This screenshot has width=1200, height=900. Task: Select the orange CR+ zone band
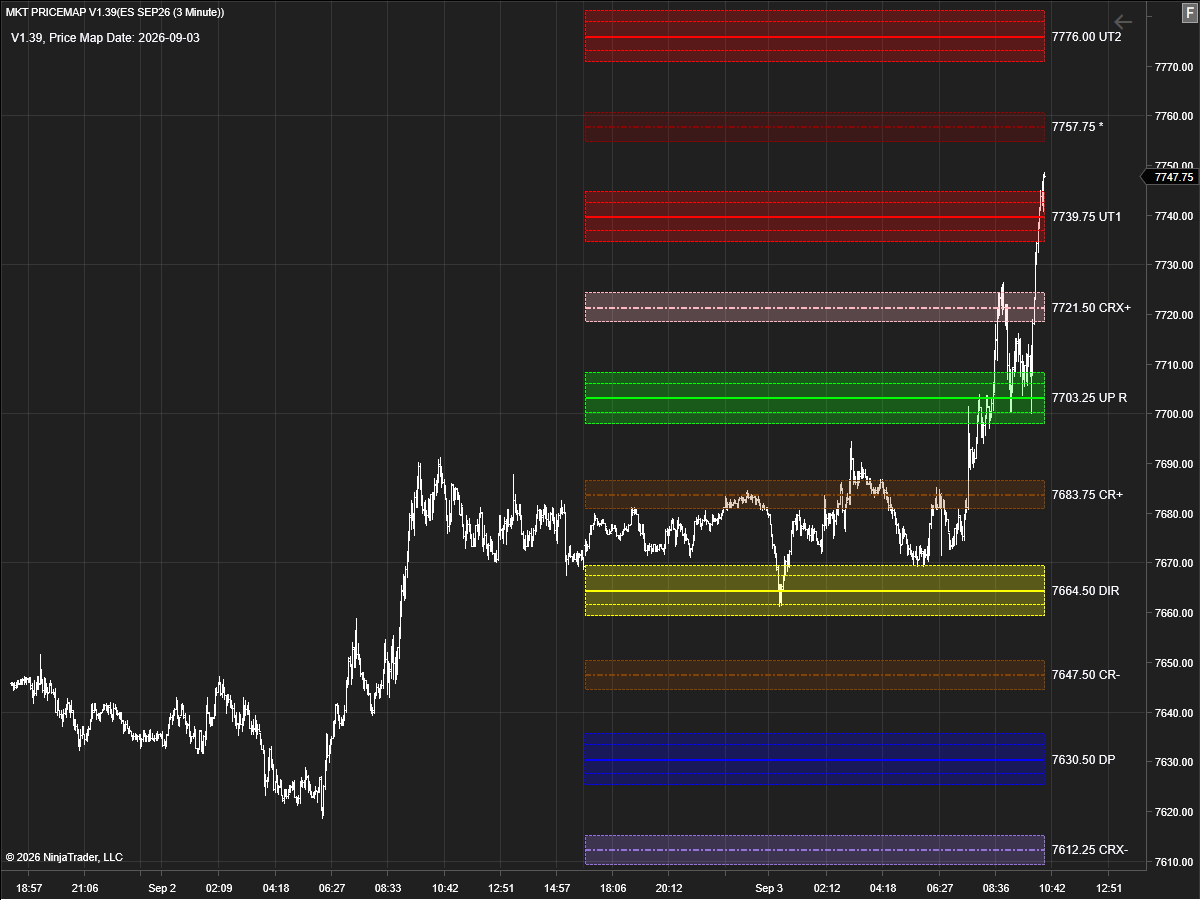[x=815, y=495]
